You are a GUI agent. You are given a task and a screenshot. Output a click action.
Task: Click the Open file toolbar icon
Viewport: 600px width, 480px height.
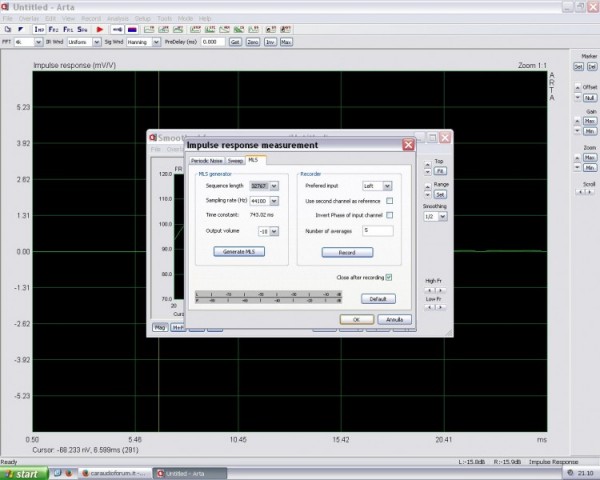click(x=21, y=29)
